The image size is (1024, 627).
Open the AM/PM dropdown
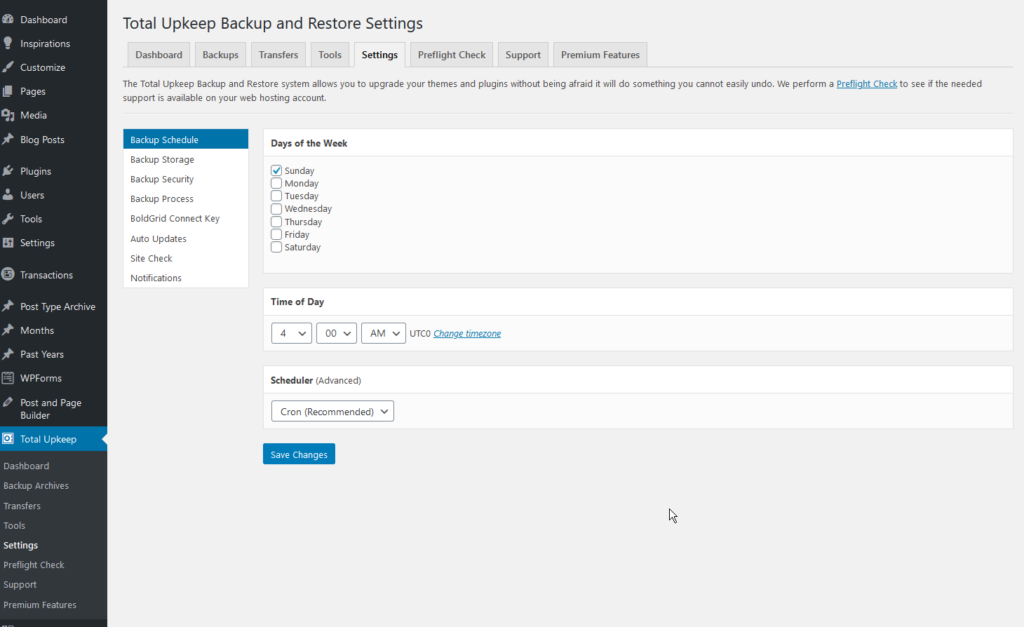[383, 334]
